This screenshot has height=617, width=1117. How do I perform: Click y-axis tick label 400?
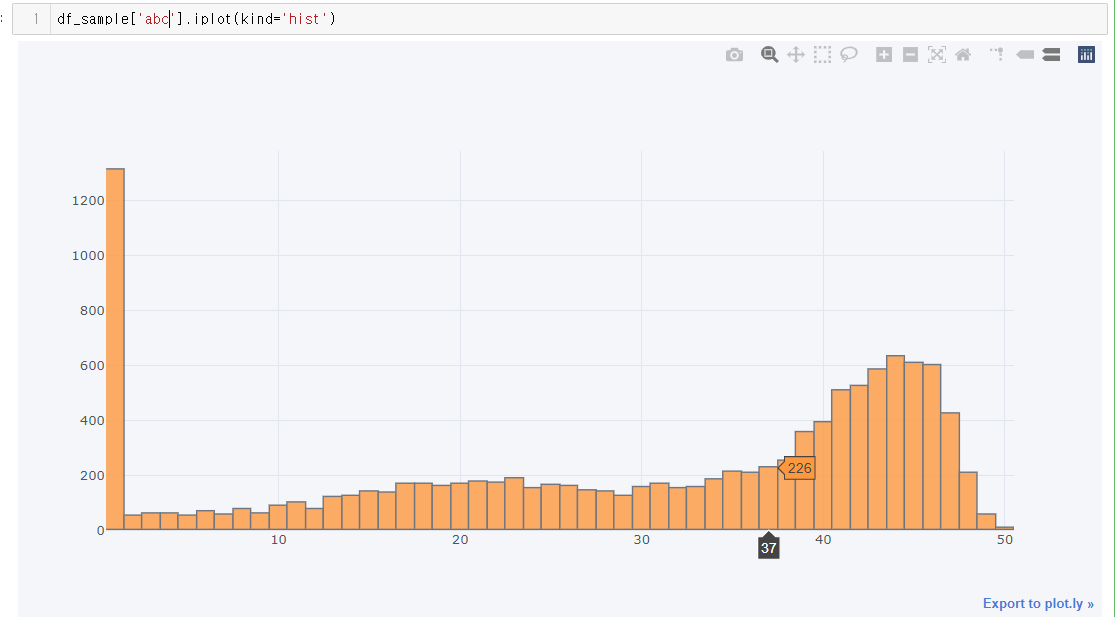click(x=92, y=420)
